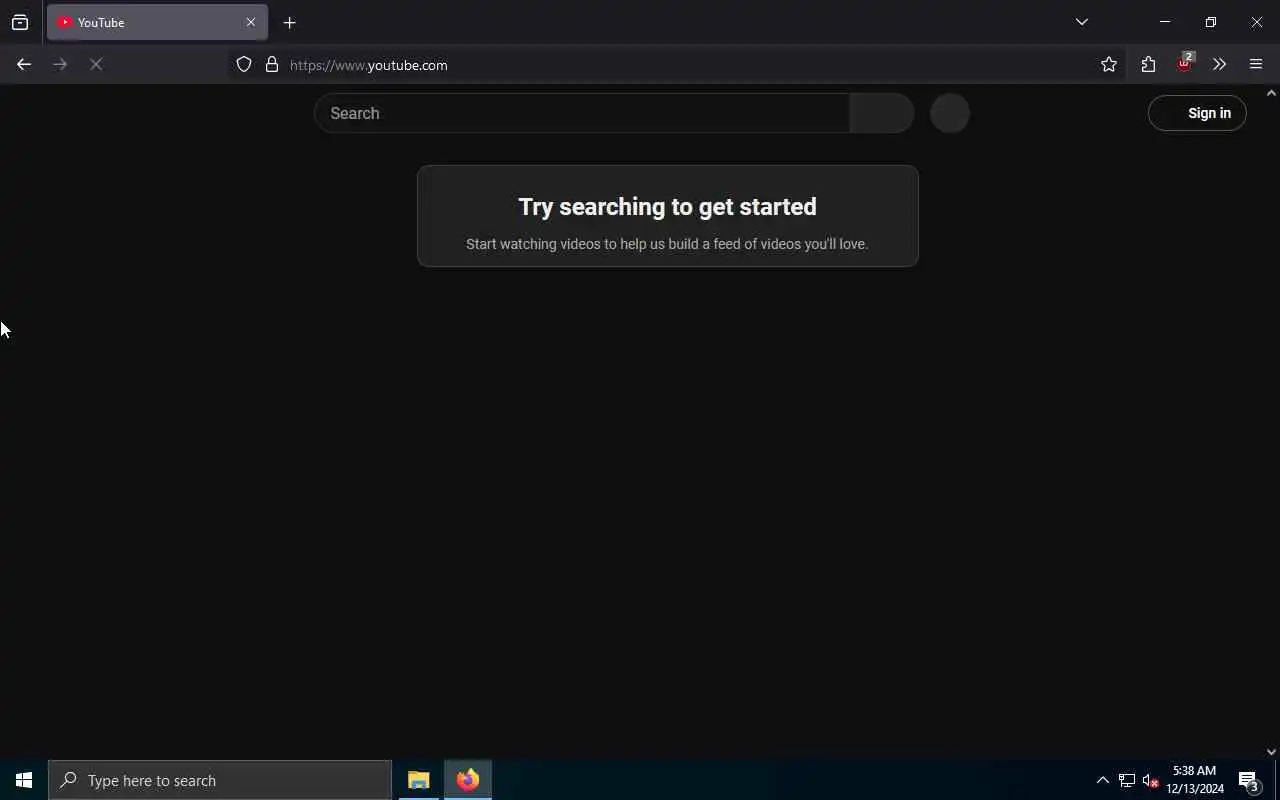Click page scrollbar up arrow
The width and height of the screenshot is (1280, 800).
coord(1271,93)
